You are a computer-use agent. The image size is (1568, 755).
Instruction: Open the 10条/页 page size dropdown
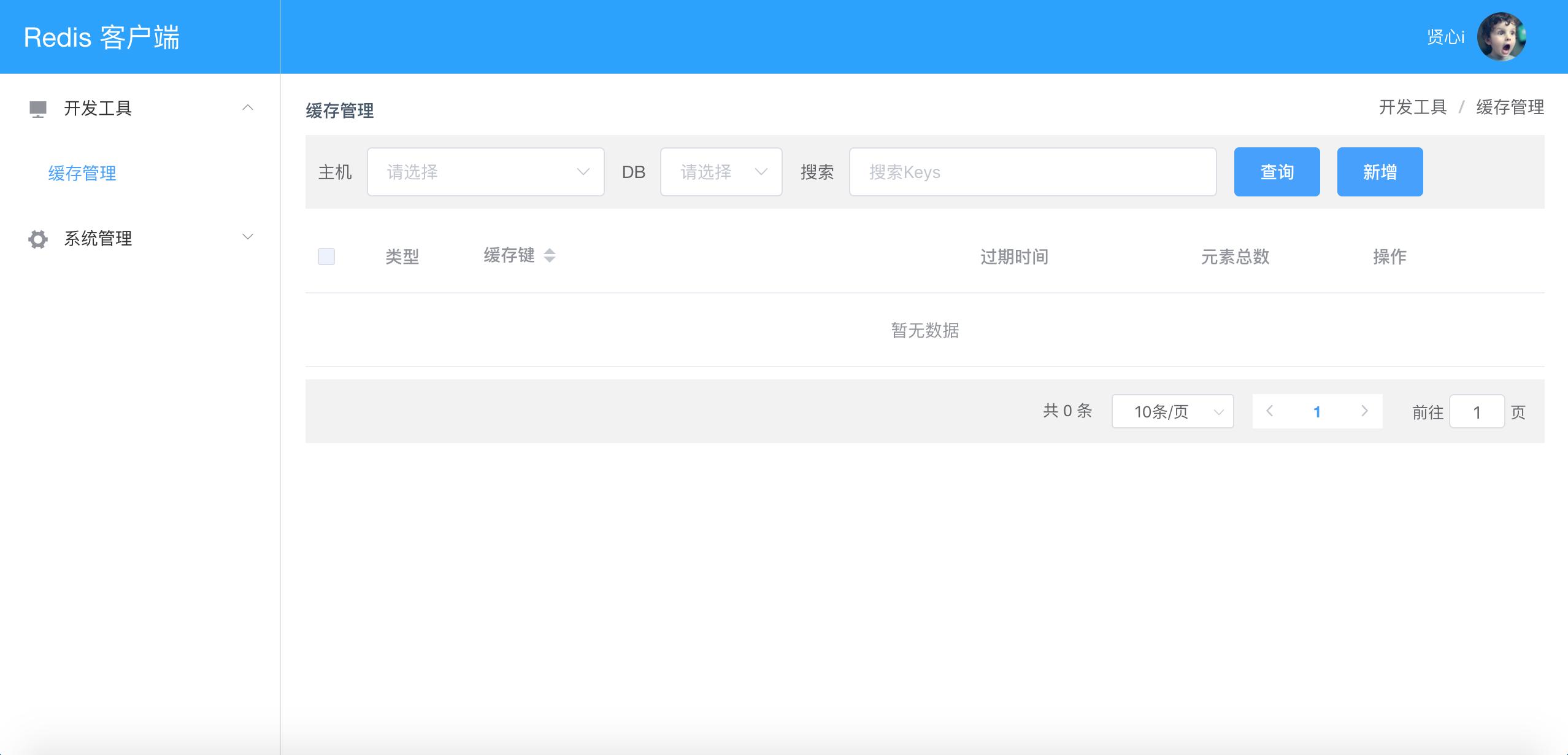click(x=1172, y=411)
